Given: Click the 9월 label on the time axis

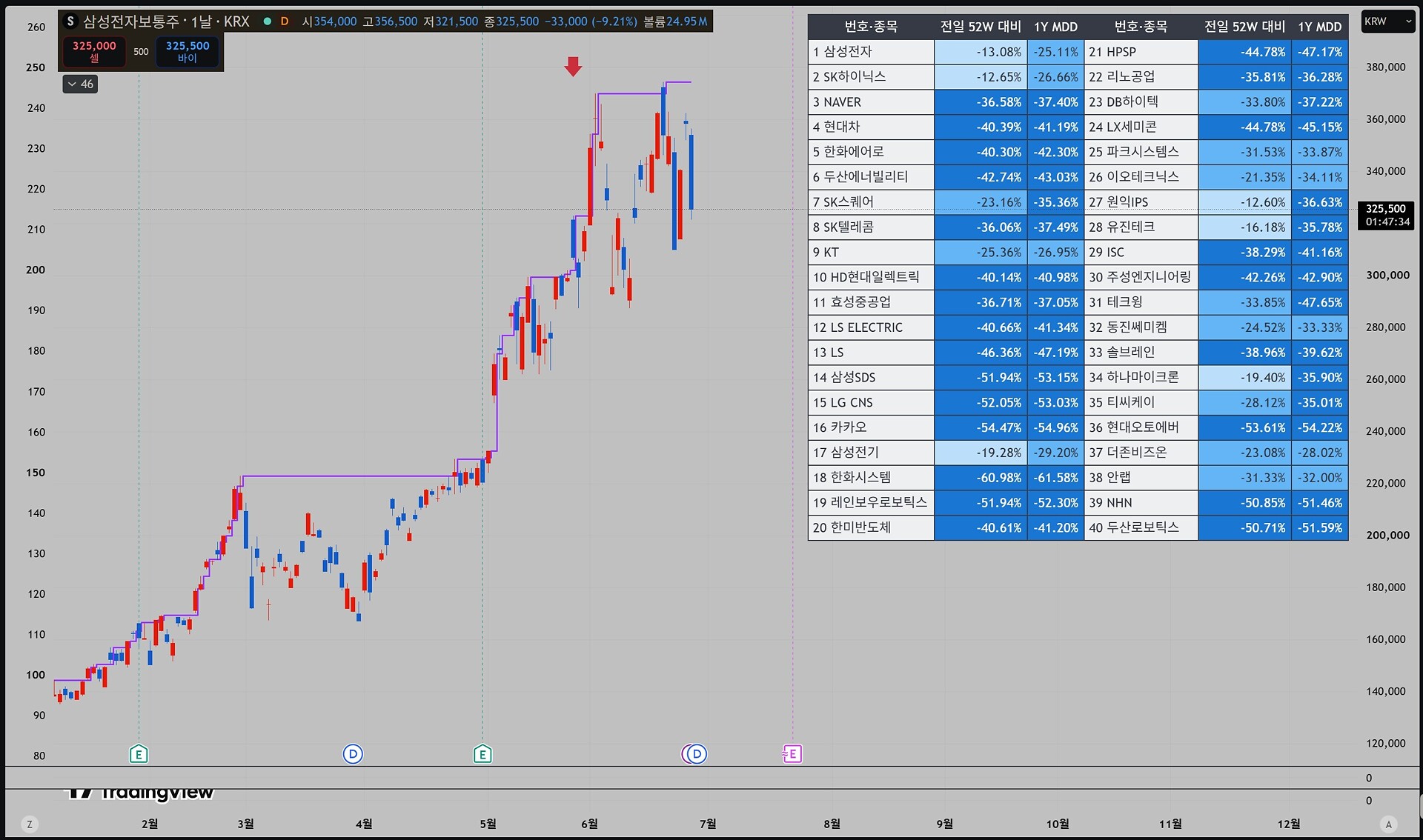Looking at the screenshot, I should (x=945, y=824).
